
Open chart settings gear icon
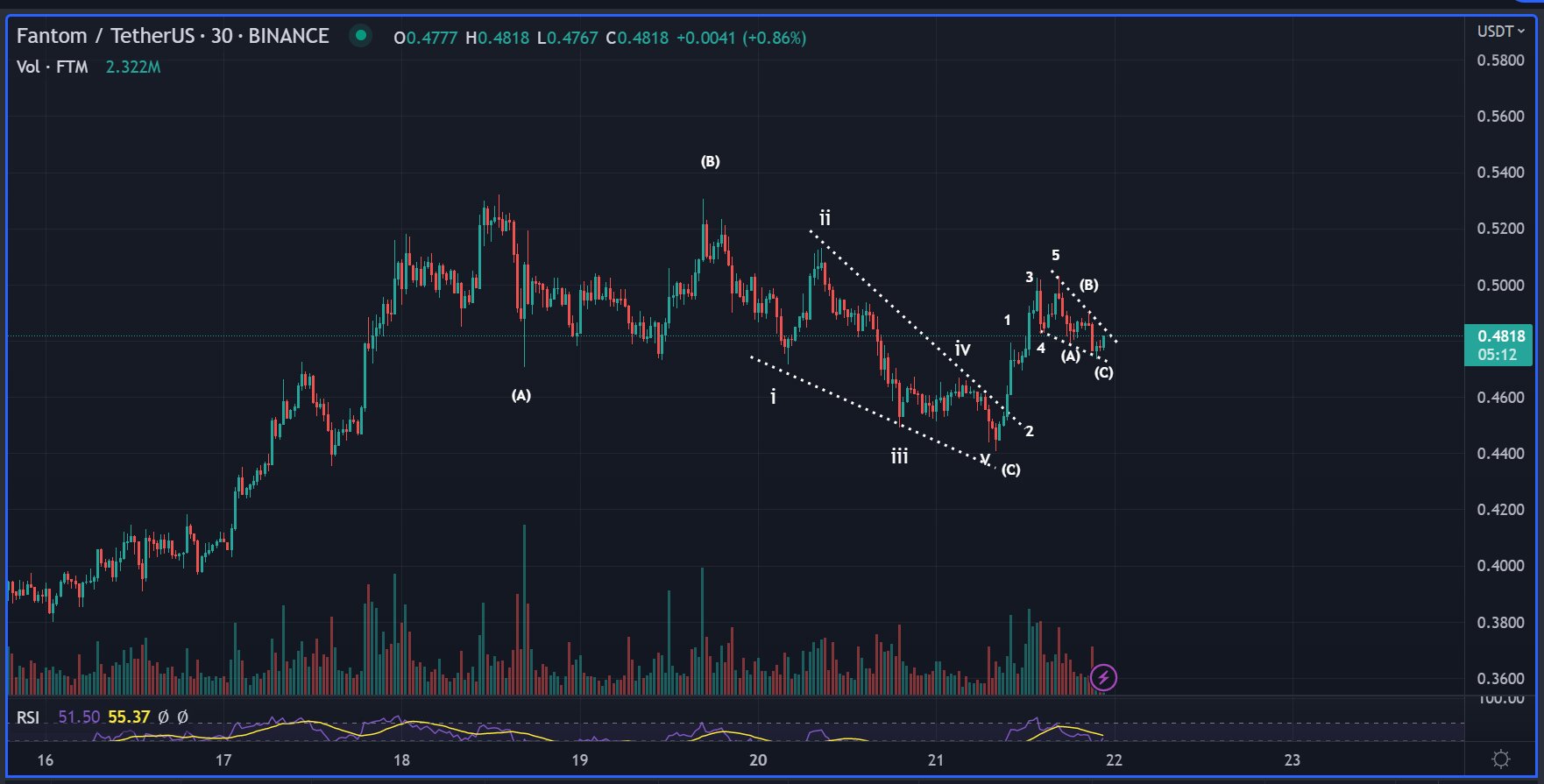pos(1501,759)
